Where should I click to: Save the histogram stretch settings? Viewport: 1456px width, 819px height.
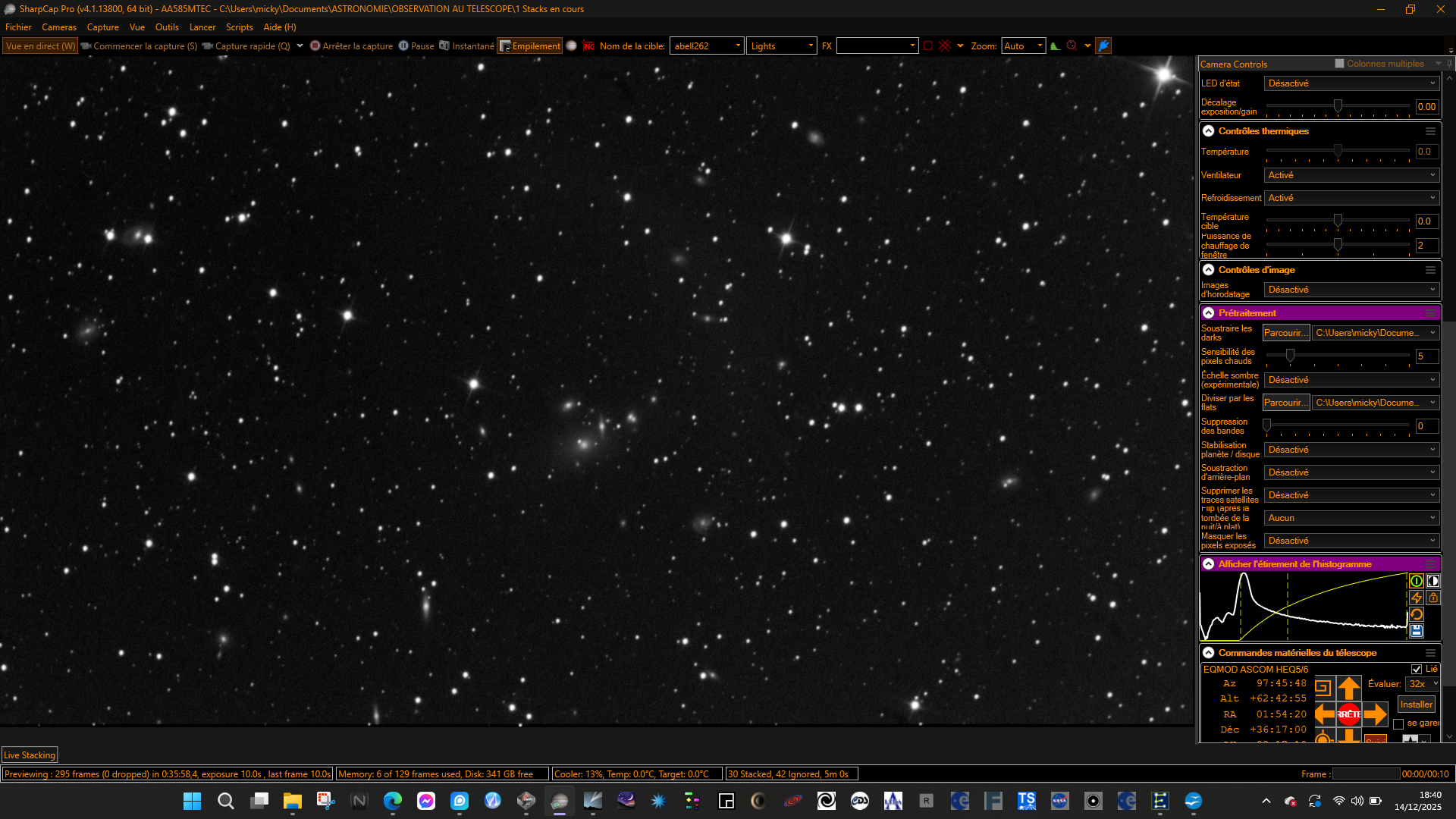1416,631
